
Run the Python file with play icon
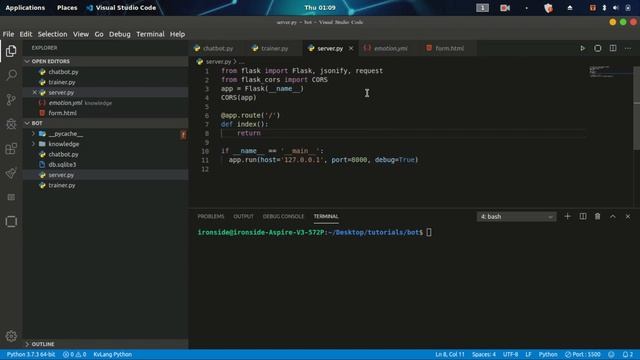pyautogui.click(x=582, y=48)
